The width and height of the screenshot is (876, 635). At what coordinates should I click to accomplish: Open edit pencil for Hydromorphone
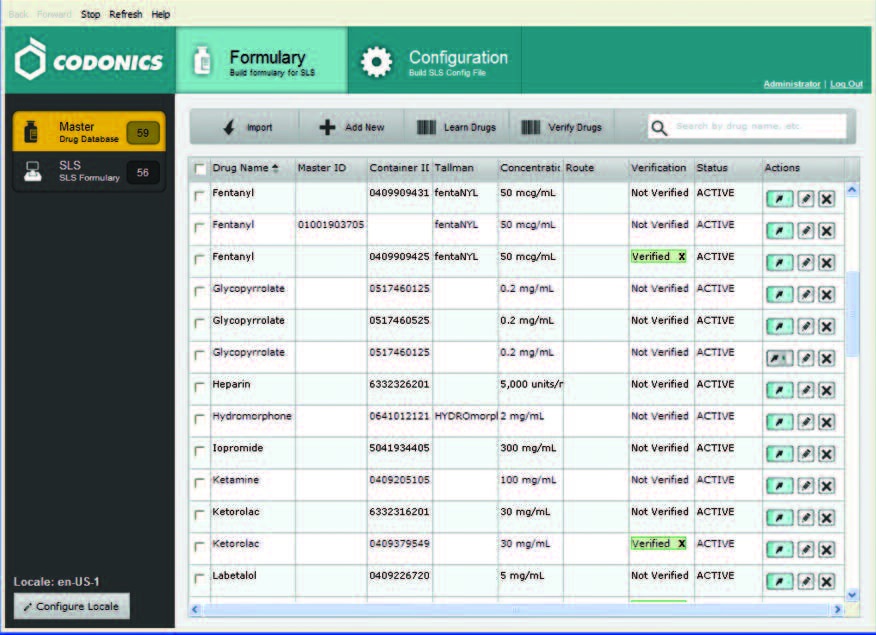coord(805,421)
